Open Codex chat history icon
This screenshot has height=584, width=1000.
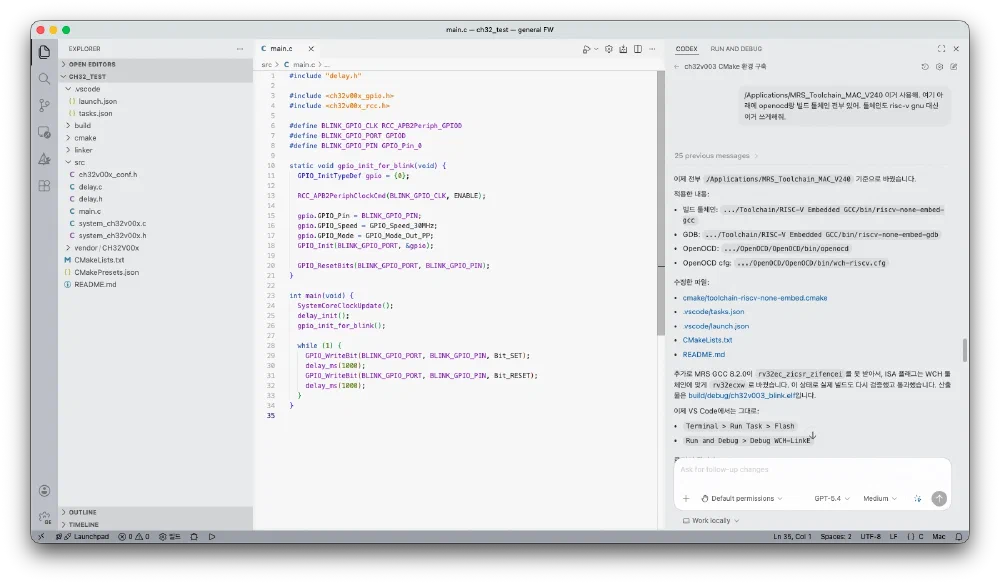point(925,67)
